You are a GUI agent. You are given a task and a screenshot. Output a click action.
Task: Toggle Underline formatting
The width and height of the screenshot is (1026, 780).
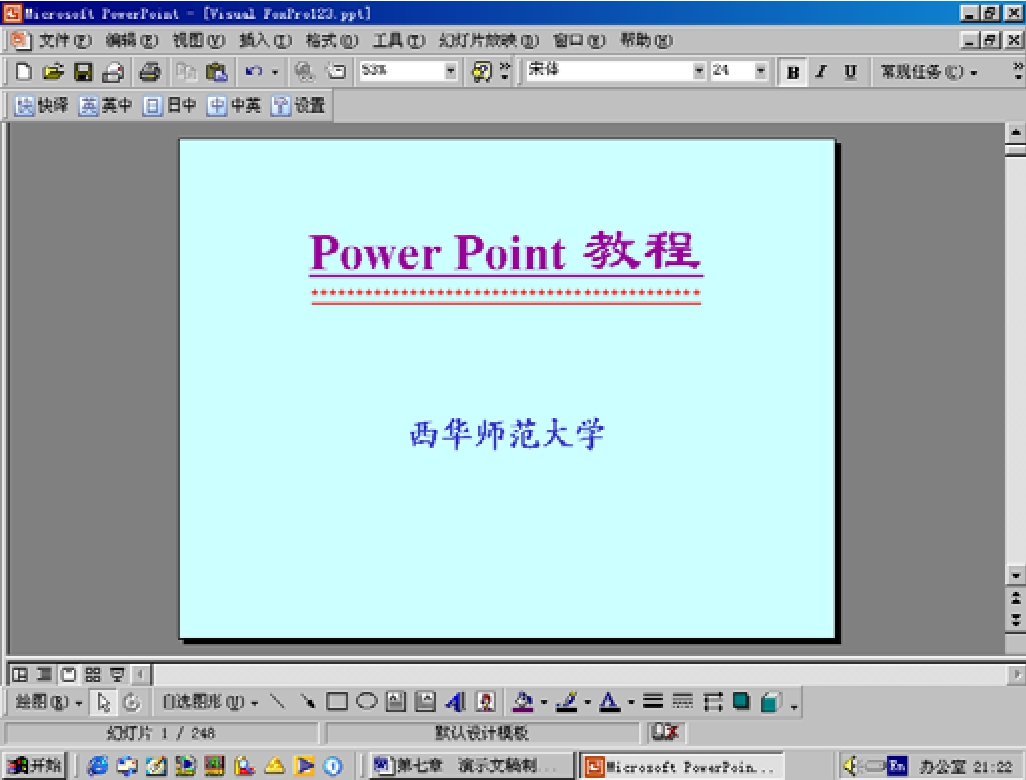[850, 72]
